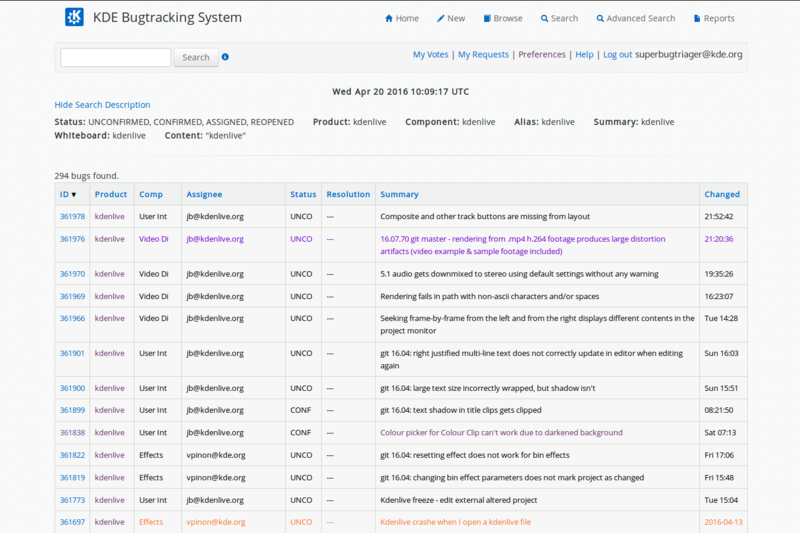The width and height of the screenshot is (800, 533).
Task: Sort by Assignee column header
Action: click(204, 194)
